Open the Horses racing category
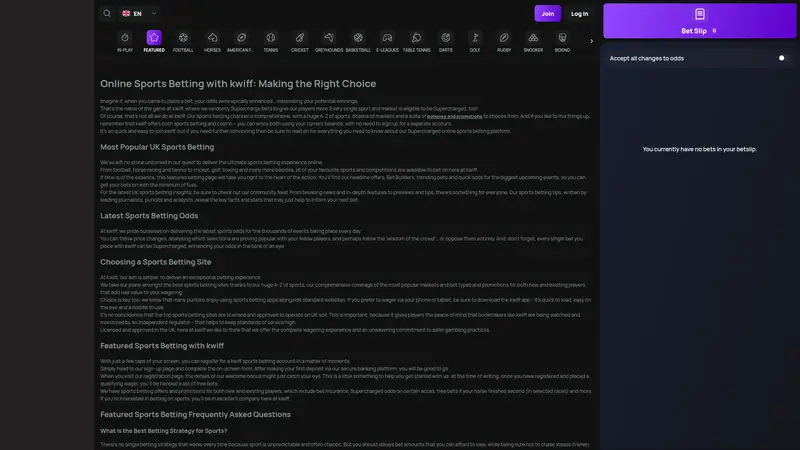Image resolution: width=800 pixels, height=450 pixels. [212, 41]
